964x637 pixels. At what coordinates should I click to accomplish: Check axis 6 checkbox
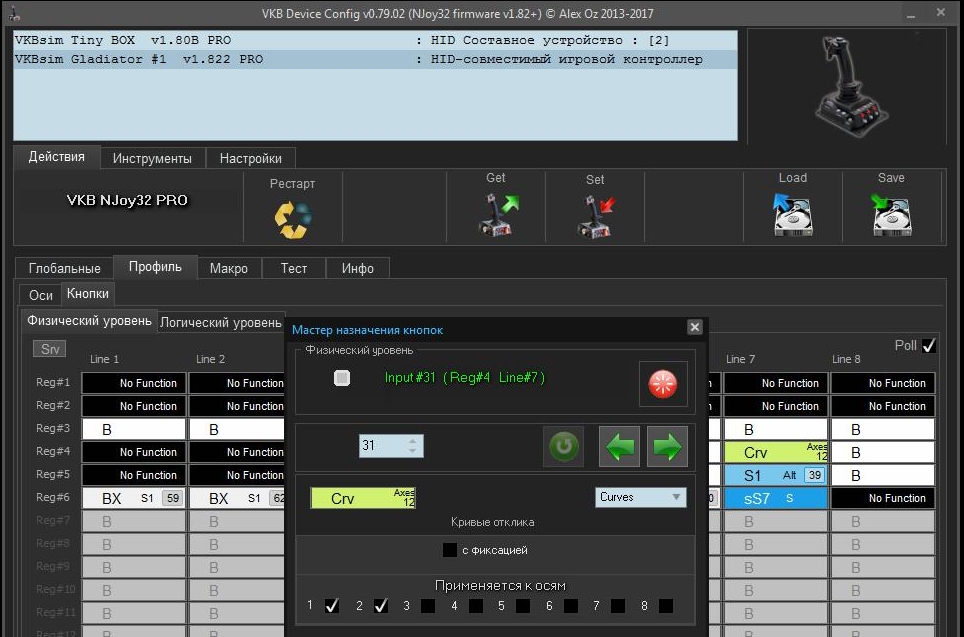coord(571,606)
